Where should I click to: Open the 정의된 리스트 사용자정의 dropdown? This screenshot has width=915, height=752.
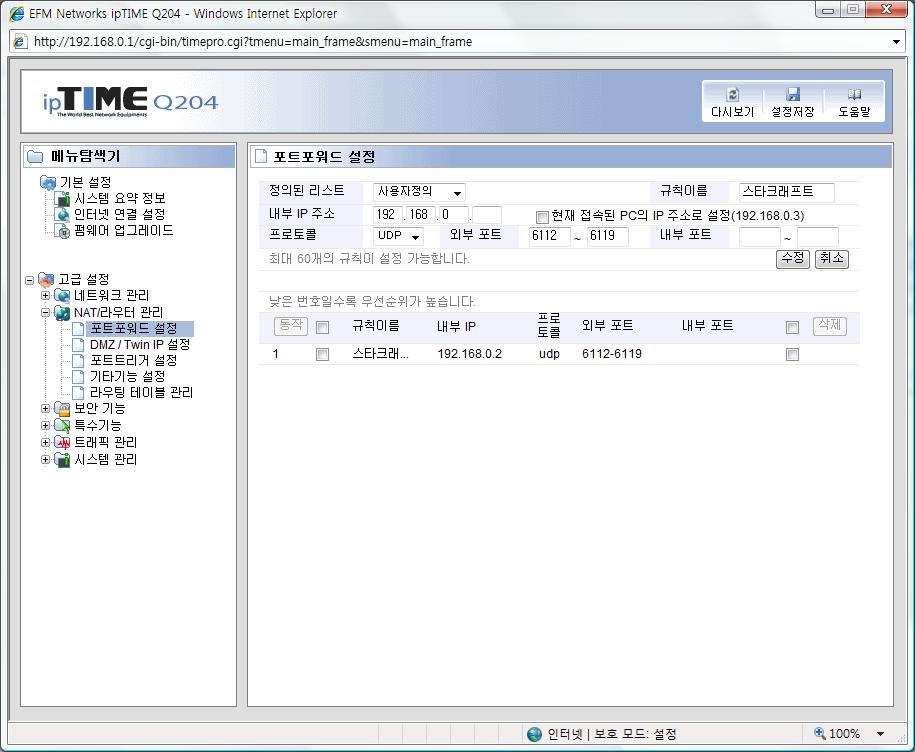(419, 193)
